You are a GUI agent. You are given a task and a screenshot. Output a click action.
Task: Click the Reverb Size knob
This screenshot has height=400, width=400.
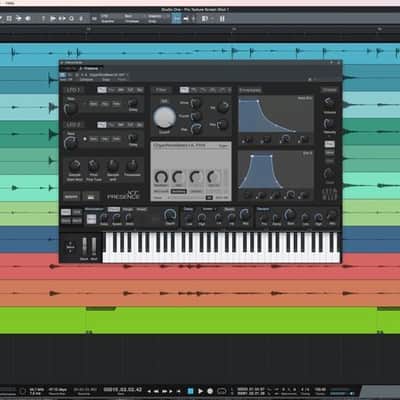coord(290,215)
